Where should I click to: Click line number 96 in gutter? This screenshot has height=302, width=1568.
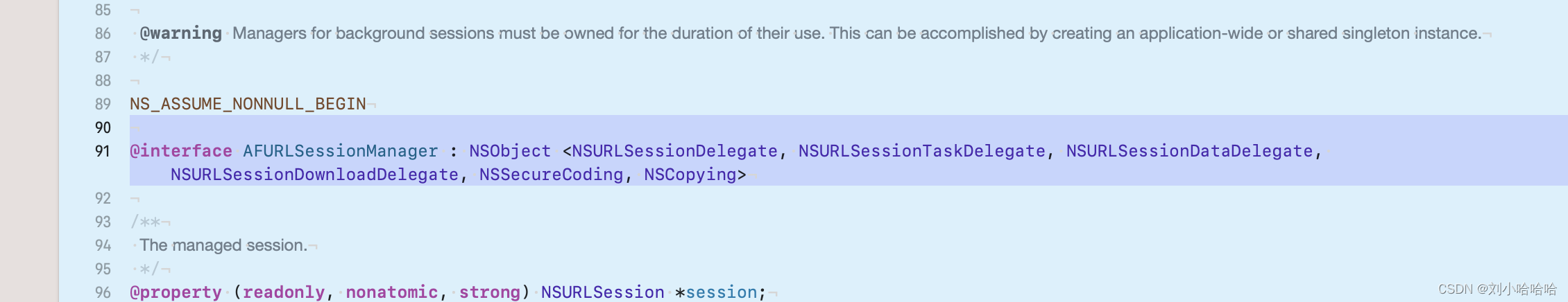click(x=103, y=292)
